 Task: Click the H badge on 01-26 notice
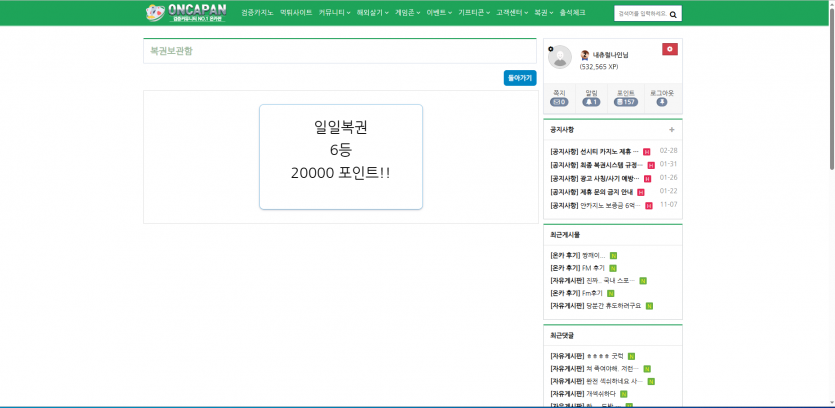[648, 178]
